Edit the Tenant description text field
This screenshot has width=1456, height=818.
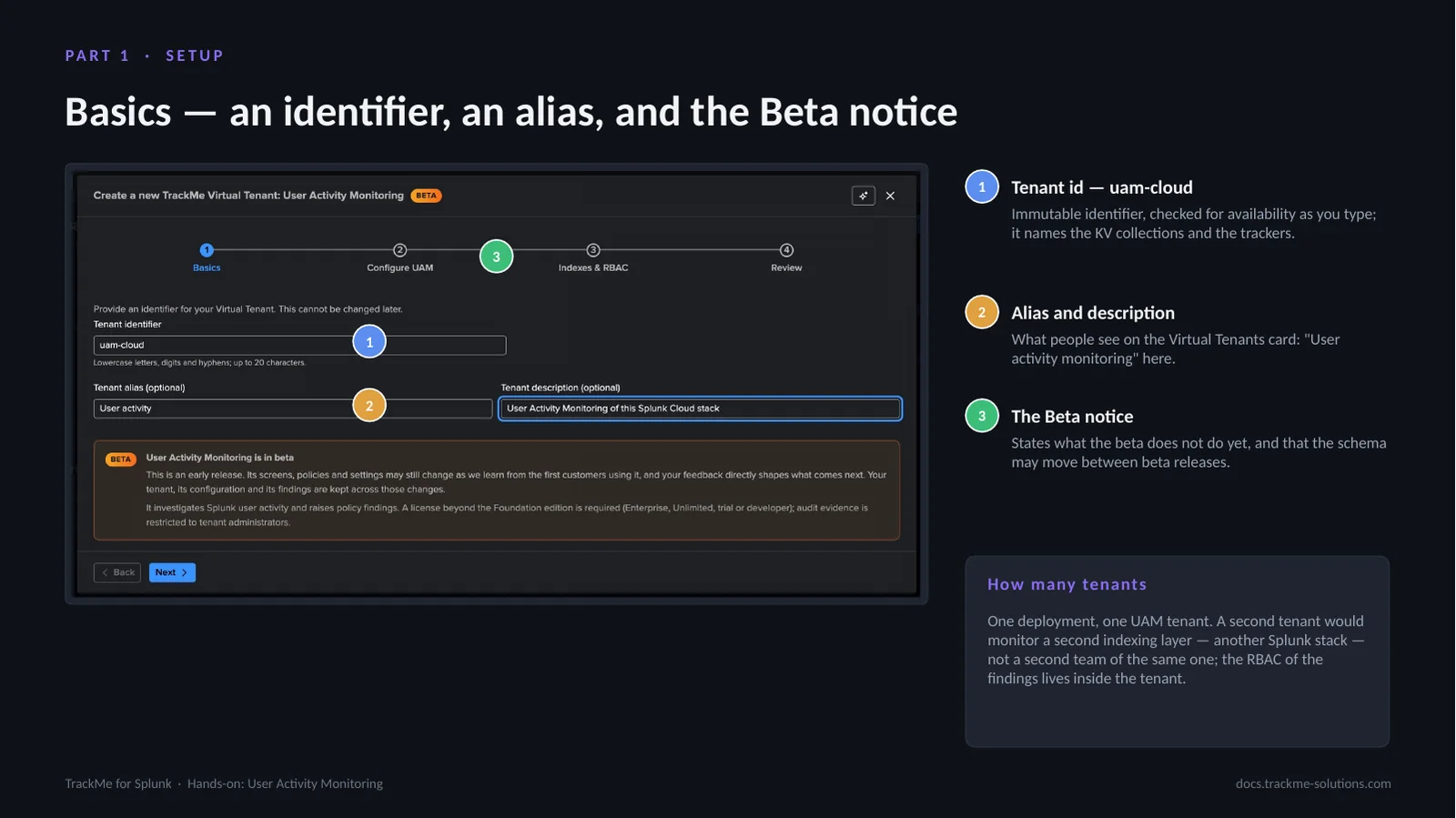700,409
